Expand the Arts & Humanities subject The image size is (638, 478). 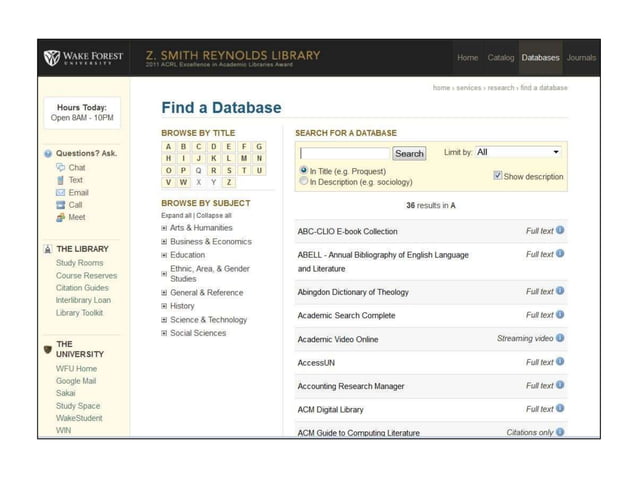tap(164, 228)
